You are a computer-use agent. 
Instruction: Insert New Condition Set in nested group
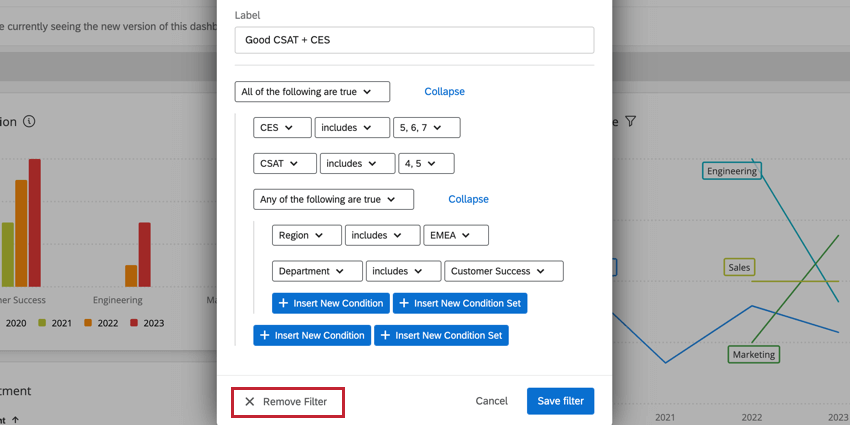tap(459, 302)
